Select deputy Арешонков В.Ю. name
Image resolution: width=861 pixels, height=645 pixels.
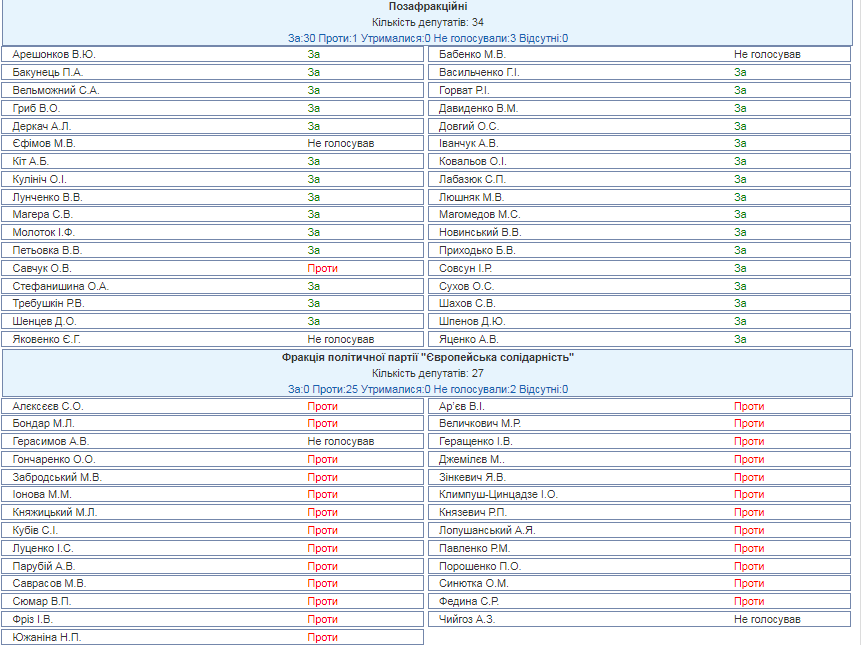pyautogui.click(x=55, y=54)
